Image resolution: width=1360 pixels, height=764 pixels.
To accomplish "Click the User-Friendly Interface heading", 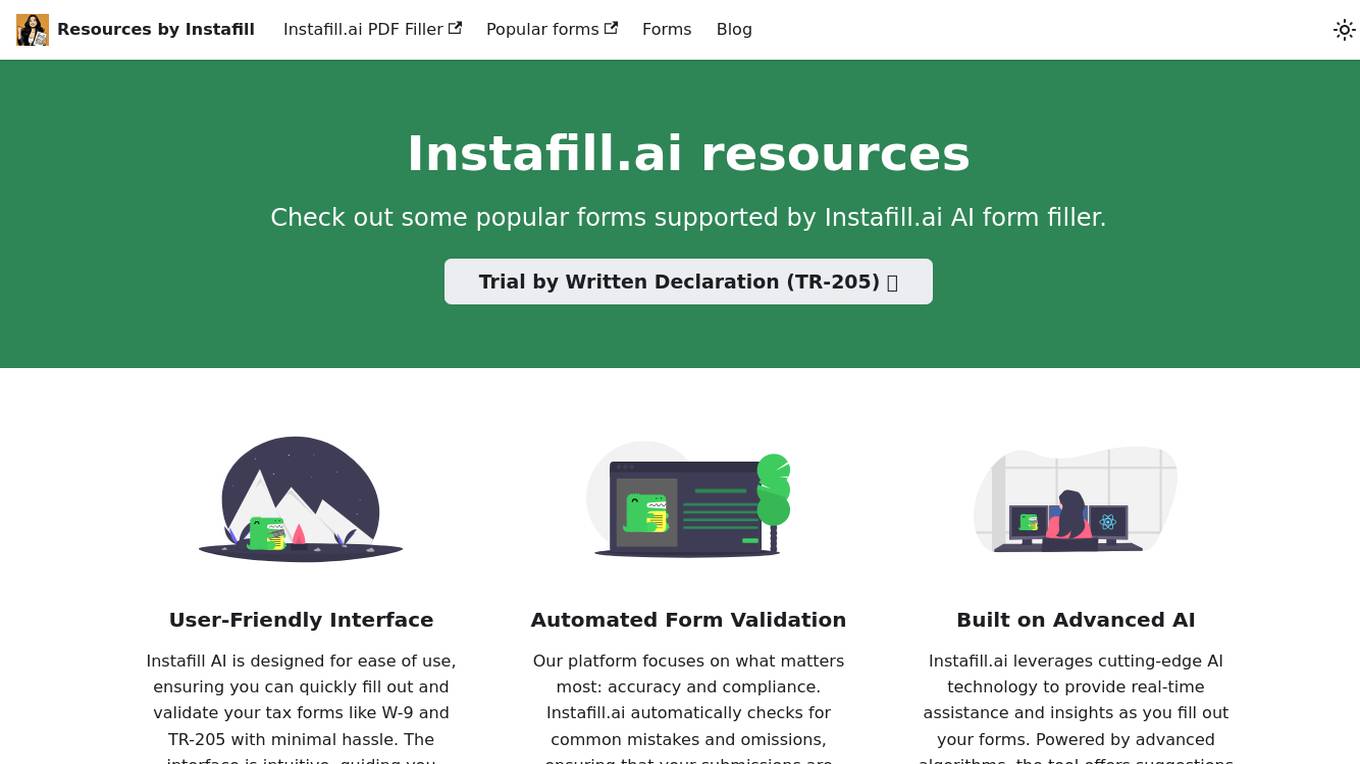I will [x=301, y=620].
